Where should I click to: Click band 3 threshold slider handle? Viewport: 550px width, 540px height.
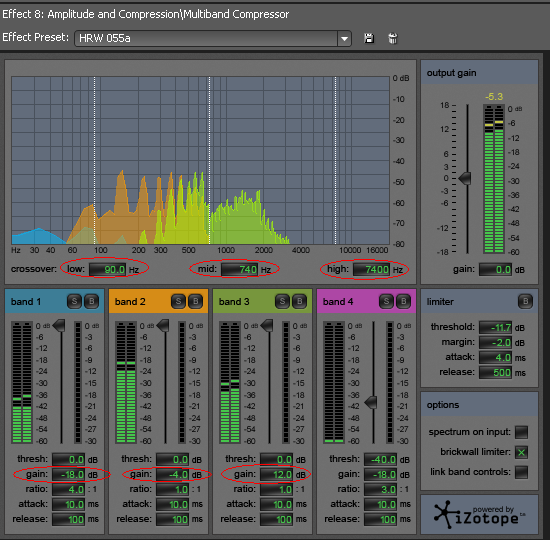(267, 326)
